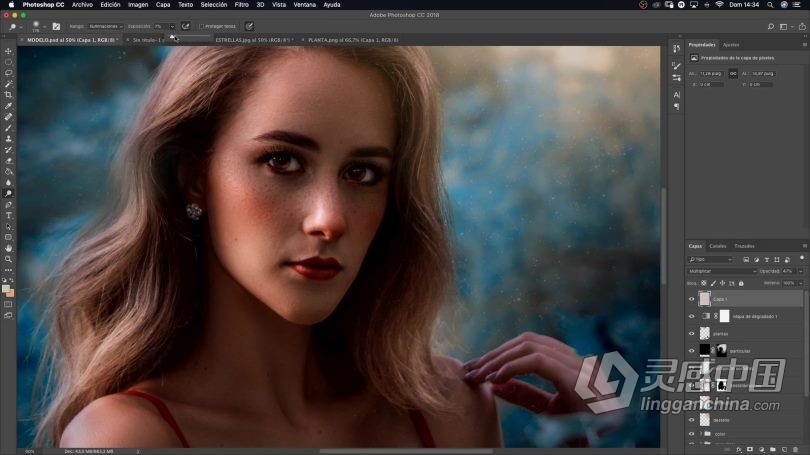
Task: Select the History Brush tool
Action: (x=8, y=150)
